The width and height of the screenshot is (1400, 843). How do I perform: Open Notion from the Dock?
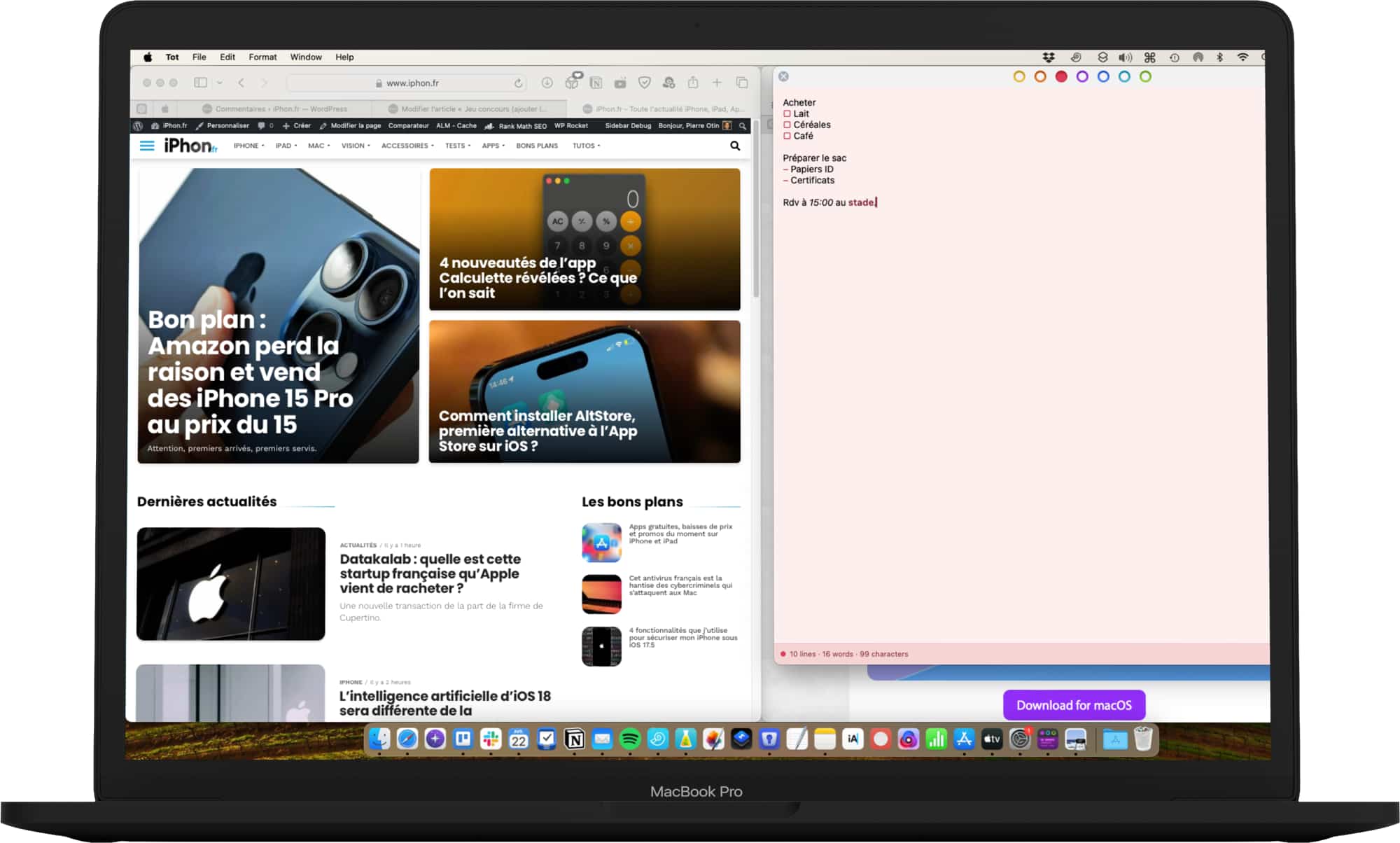click(574, 739)
